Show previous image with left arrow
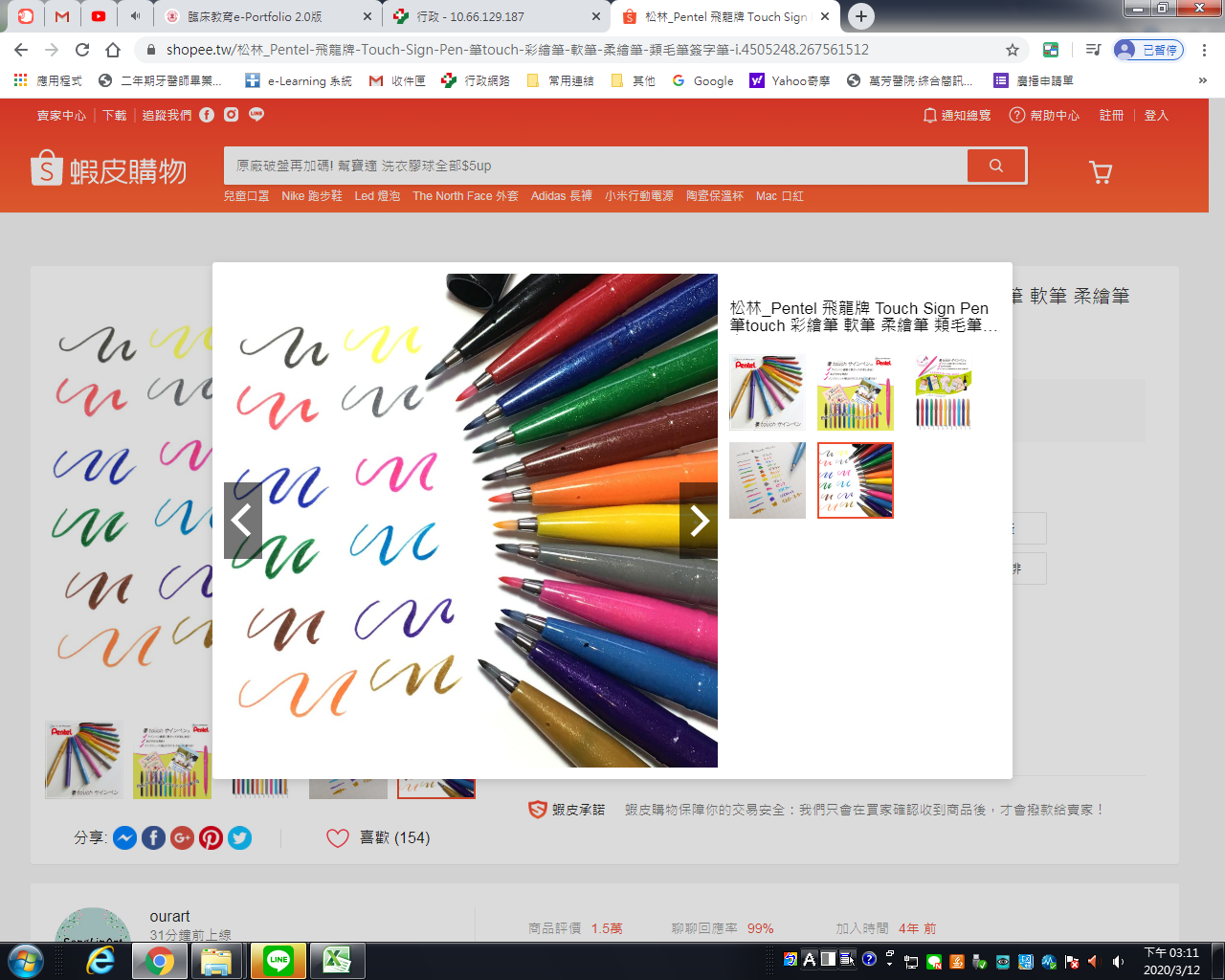This screenshot has height=980, width=1225. (243, 521)
